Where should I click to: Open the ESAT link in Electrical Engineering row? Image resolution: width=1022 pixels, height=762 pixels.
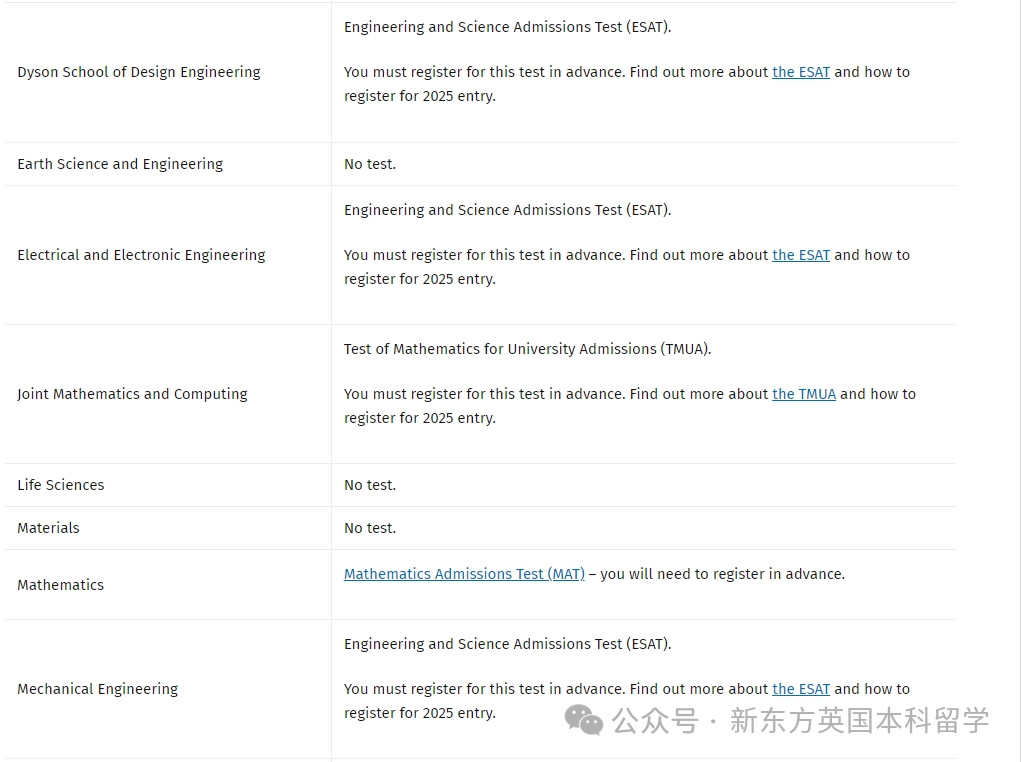801,256
